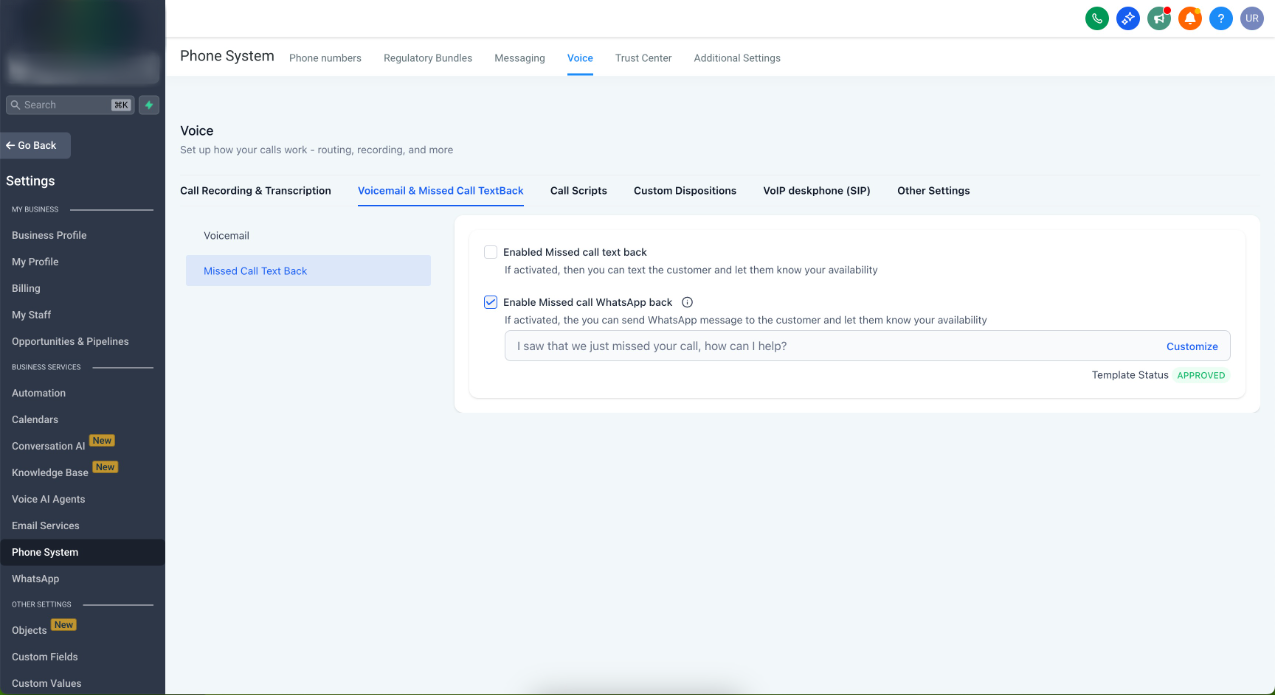The height and width of the screenshot is (695, 1275).
Task: Open the UR user avatar menu
Action: [1252, 18]
